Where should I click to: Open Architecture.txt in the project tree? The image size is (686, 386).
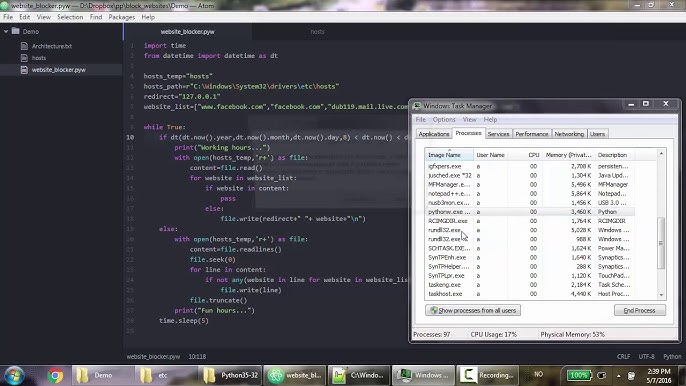pos(51,46)
